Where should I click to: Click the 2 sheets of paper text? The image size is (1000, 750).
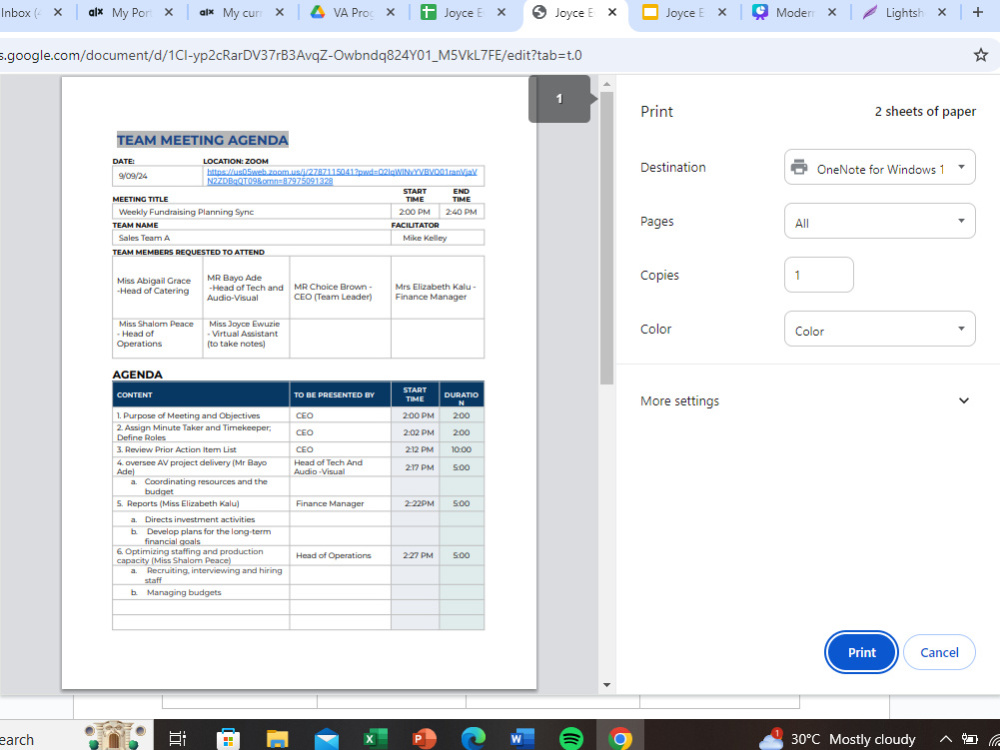[x=925, y=112]
